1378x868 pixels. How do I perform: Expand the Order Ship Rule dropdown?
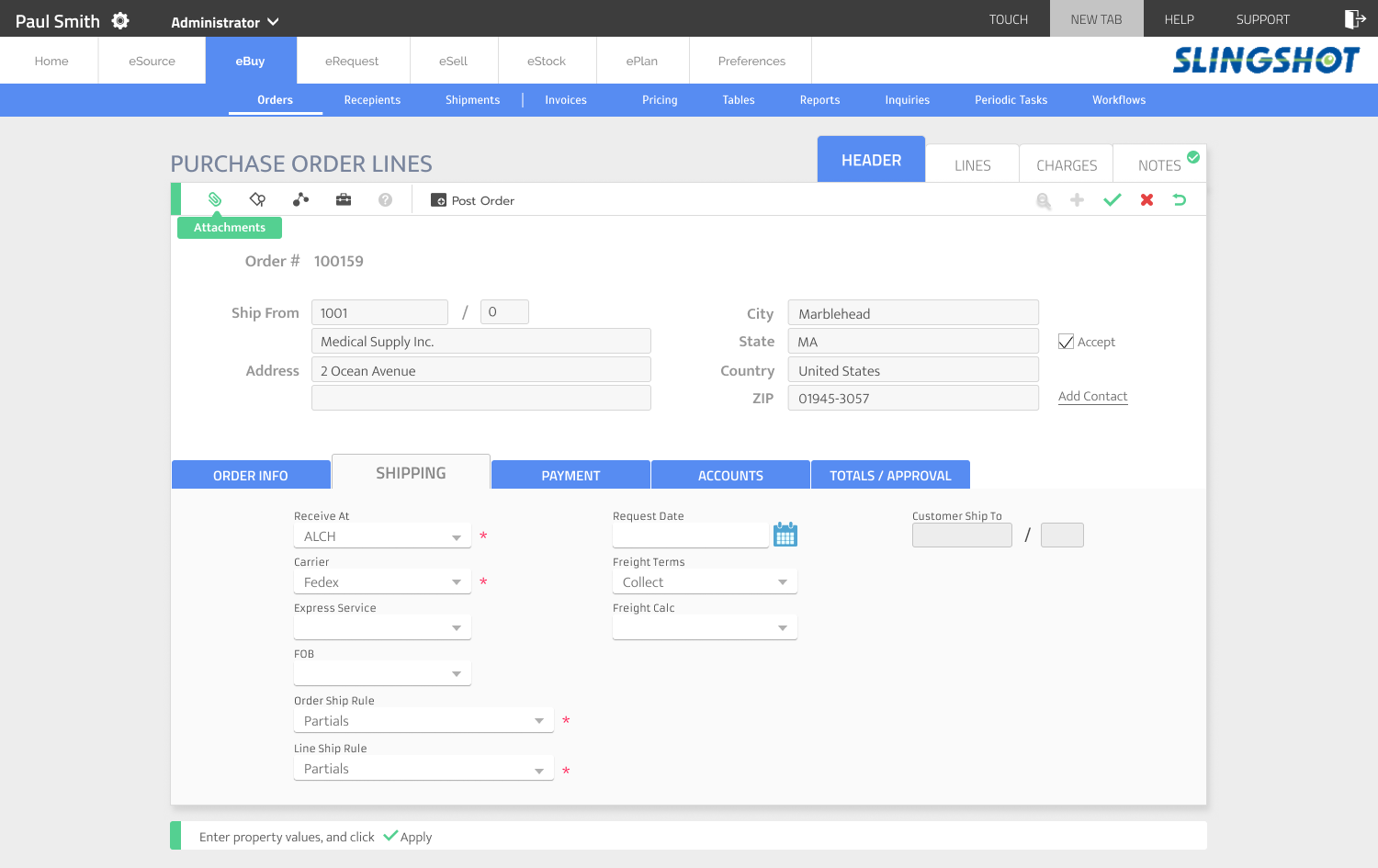pyautogui.click(x=424, y=721)
